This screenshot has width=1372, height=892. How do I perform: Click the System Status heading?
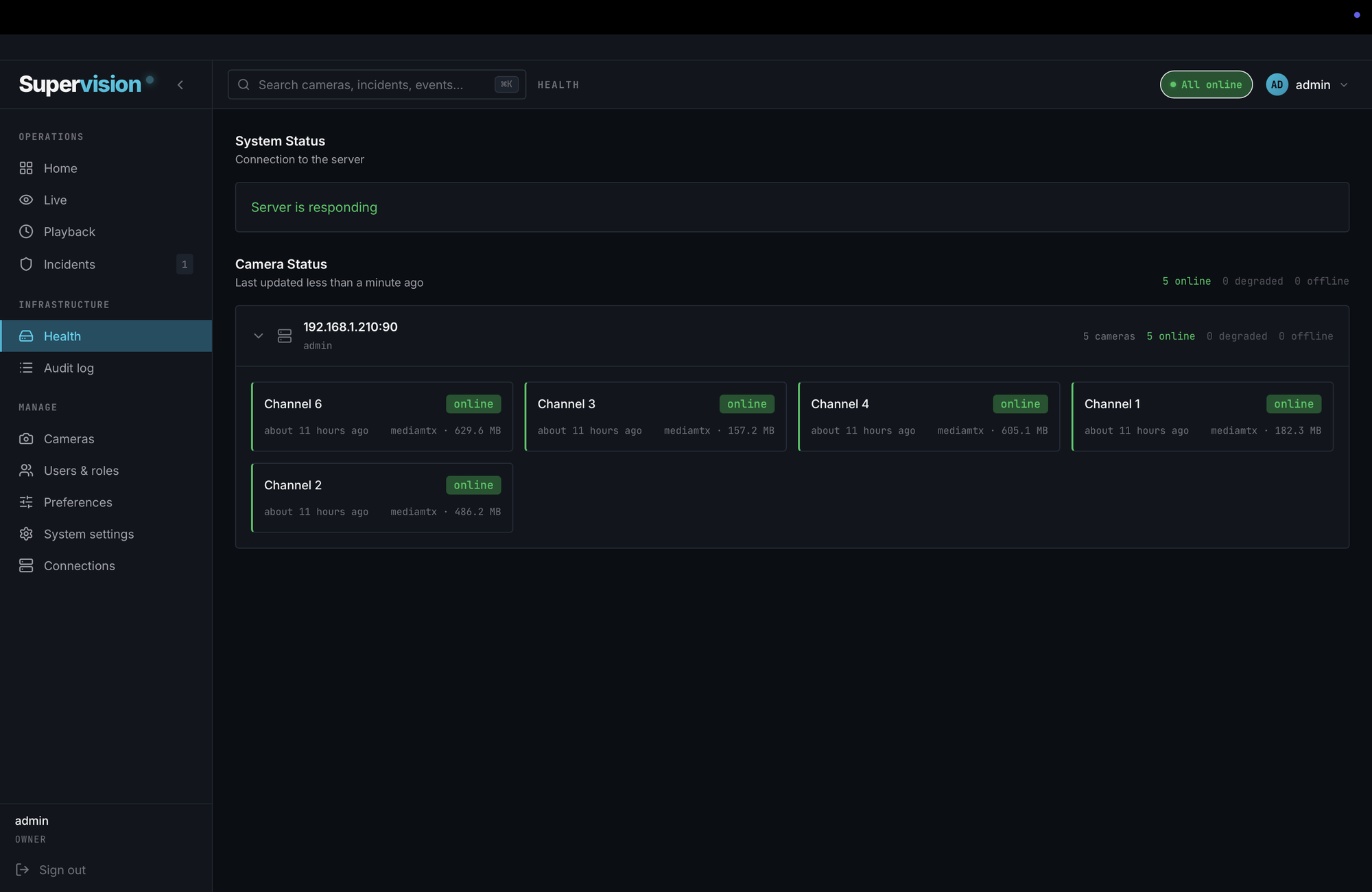(280, 141)
